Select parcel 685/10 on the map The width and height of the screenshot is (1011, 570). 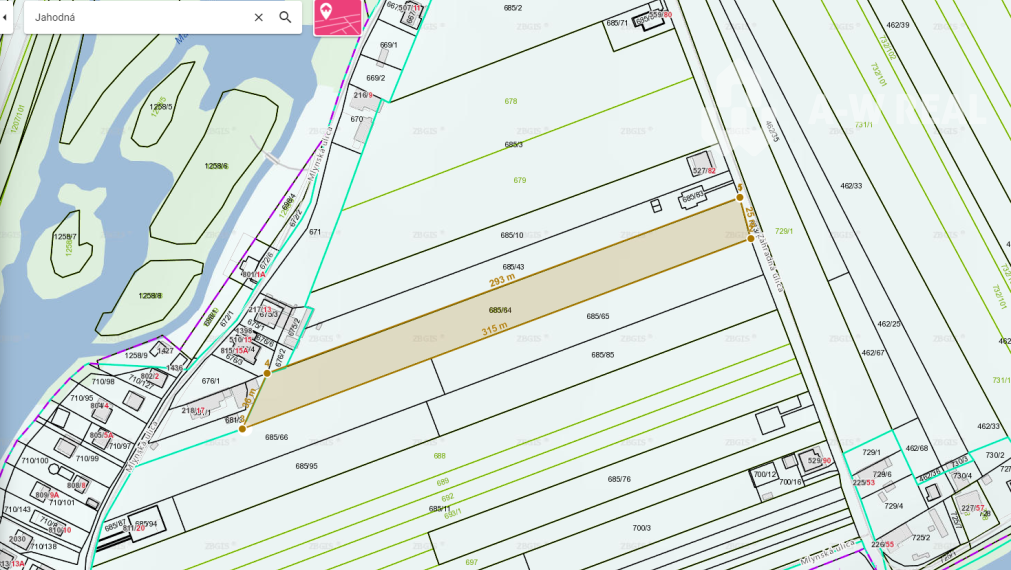click(x=512, y=235)
